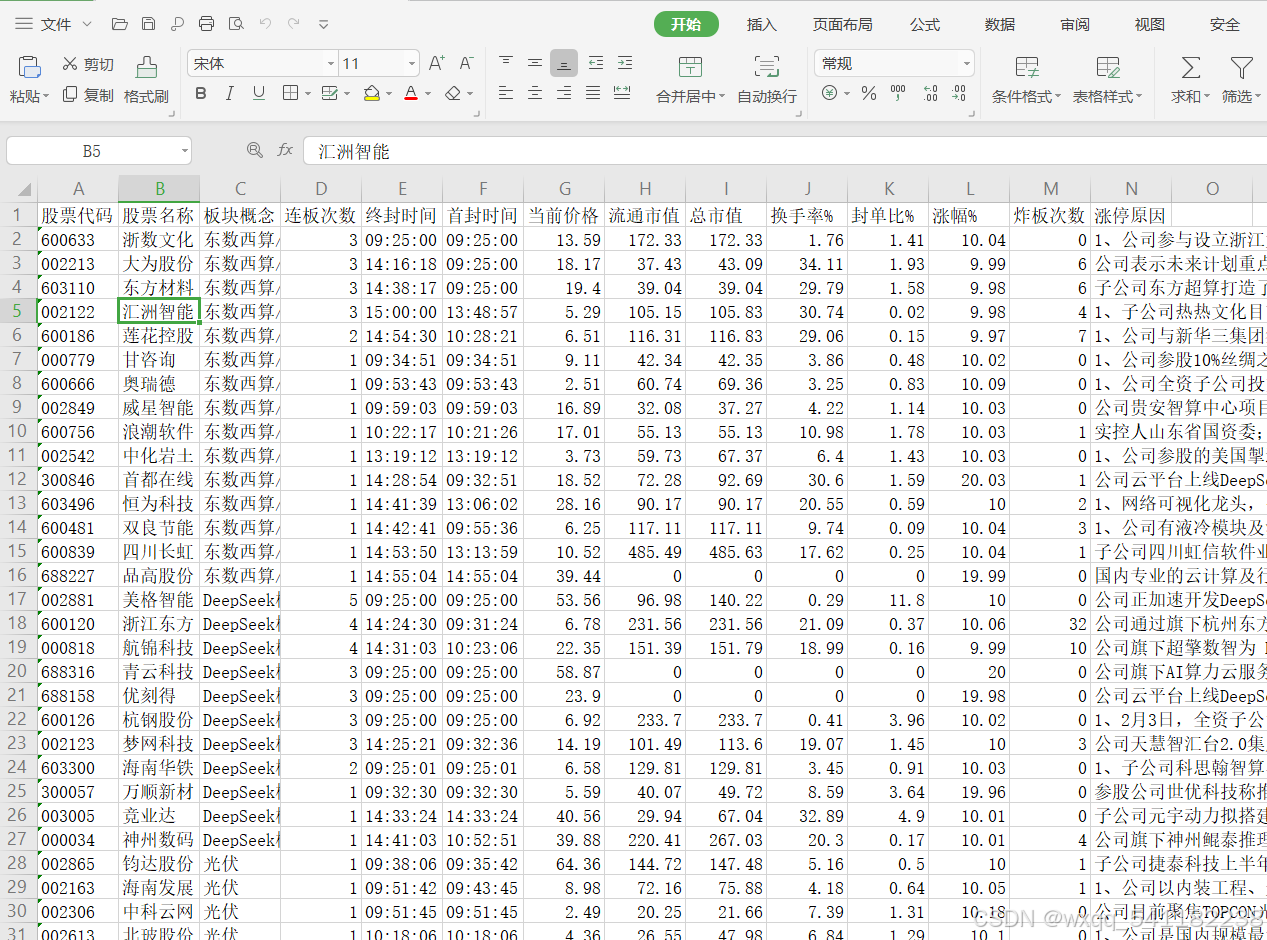The height and width of the screenshot is (940, 1267).
Task: Align text to the vertical middle
Action: click(x=535, y=63)
